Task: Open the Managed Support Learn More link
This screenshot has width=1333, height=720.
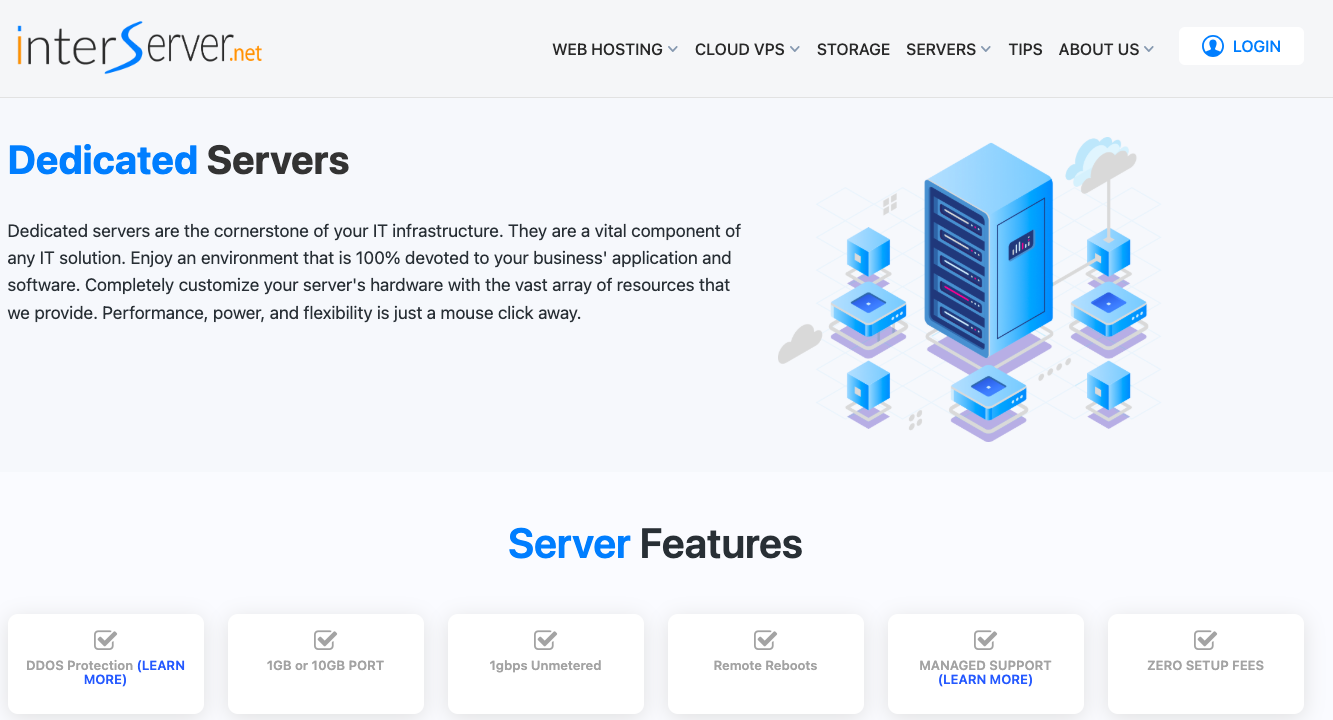Action: coord(985,680)
